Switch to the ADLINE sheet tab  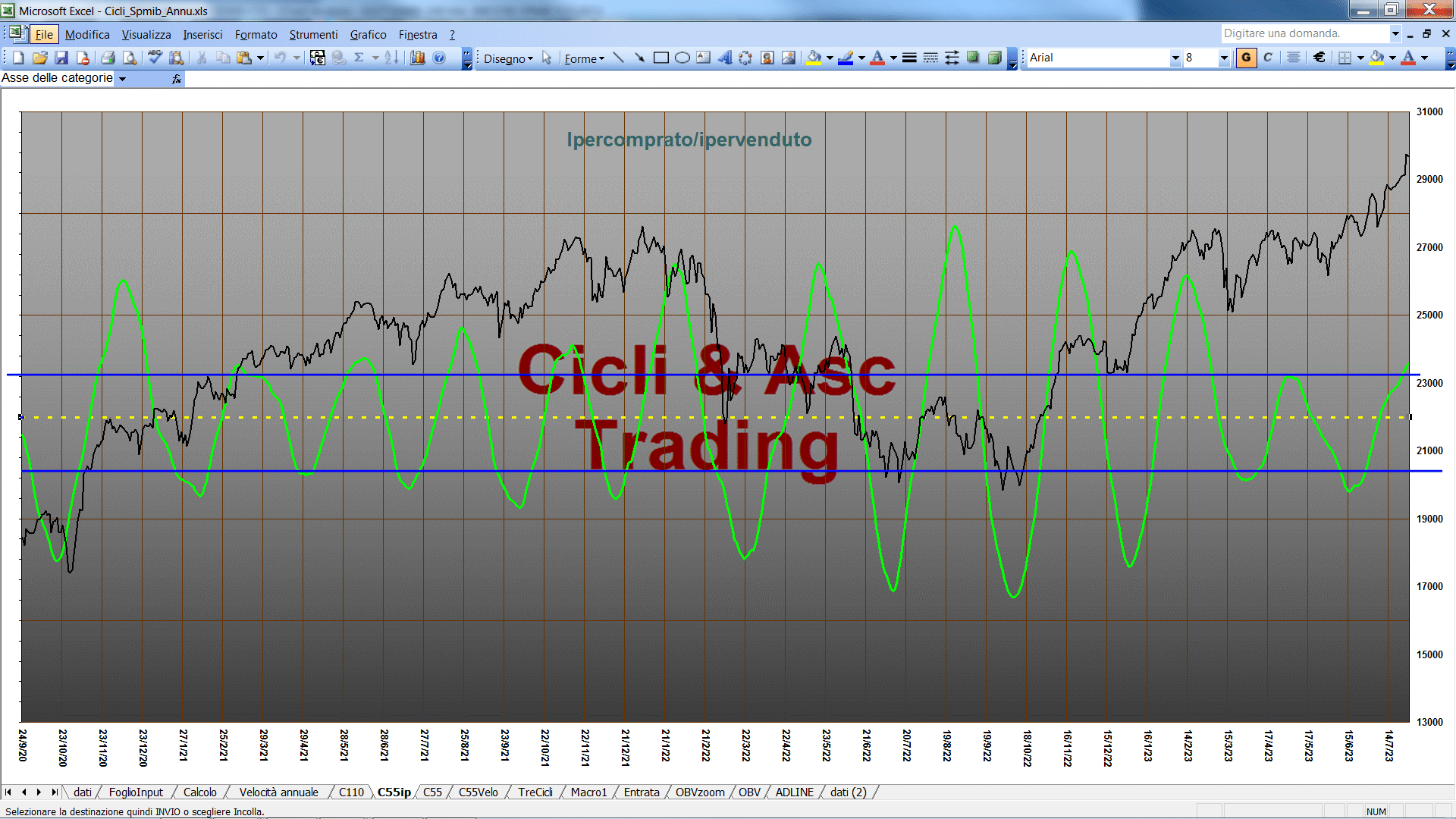click(794, 792)
